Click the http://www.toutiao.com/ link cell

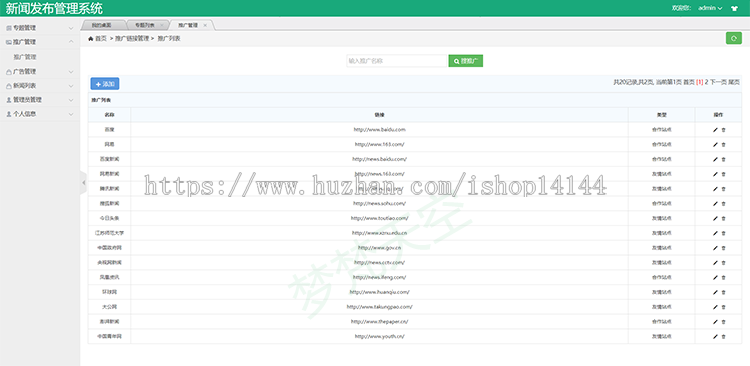coord(379,219)
